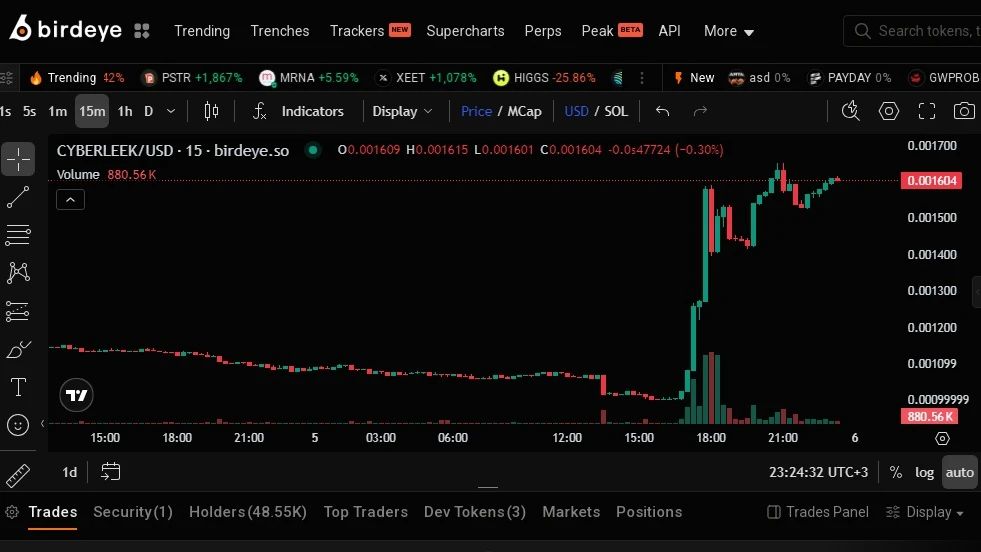This screenshot has height=552, width=981.
Task: Open the chart Display dropdown
Action: click(402, 111)
